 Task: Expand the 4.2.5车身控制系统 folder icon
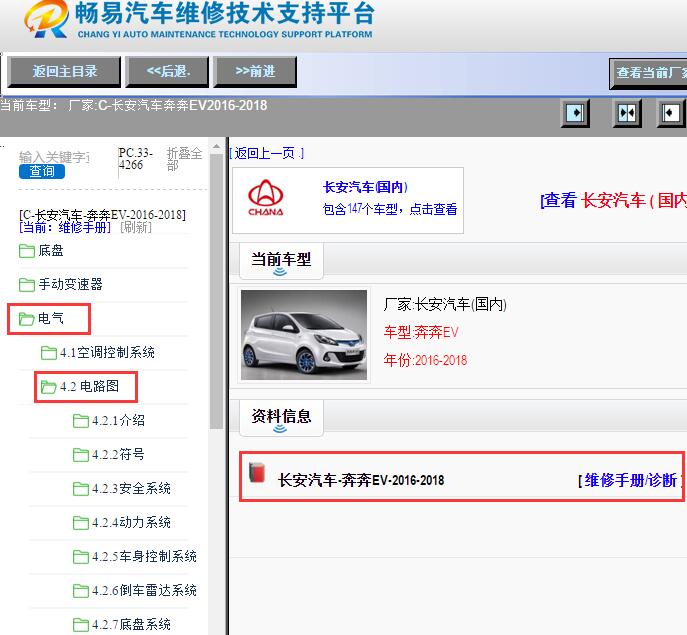tap(81, 557)
